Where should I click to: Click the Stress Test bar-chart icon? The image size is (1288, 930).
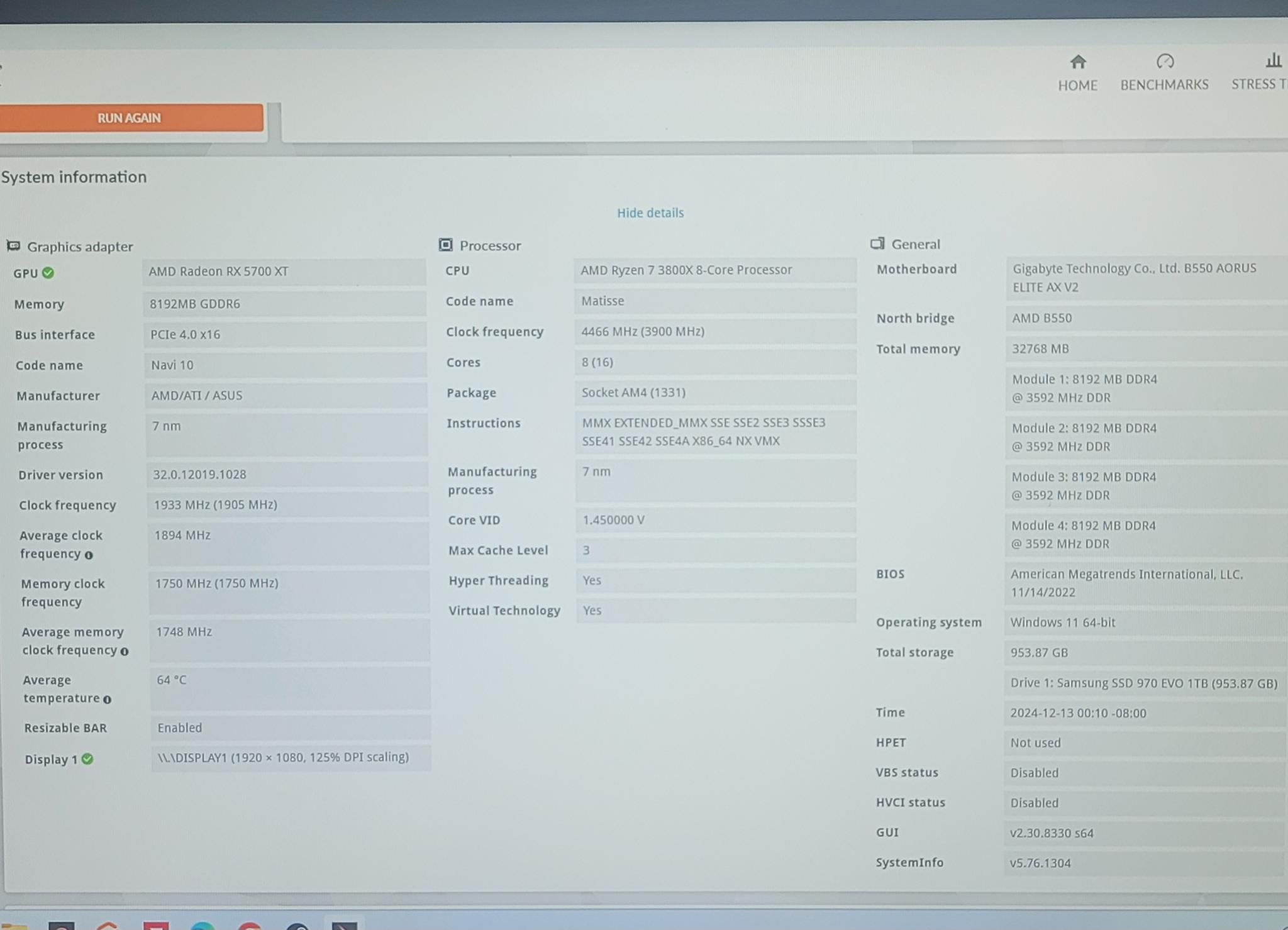tap(1274, 60)
